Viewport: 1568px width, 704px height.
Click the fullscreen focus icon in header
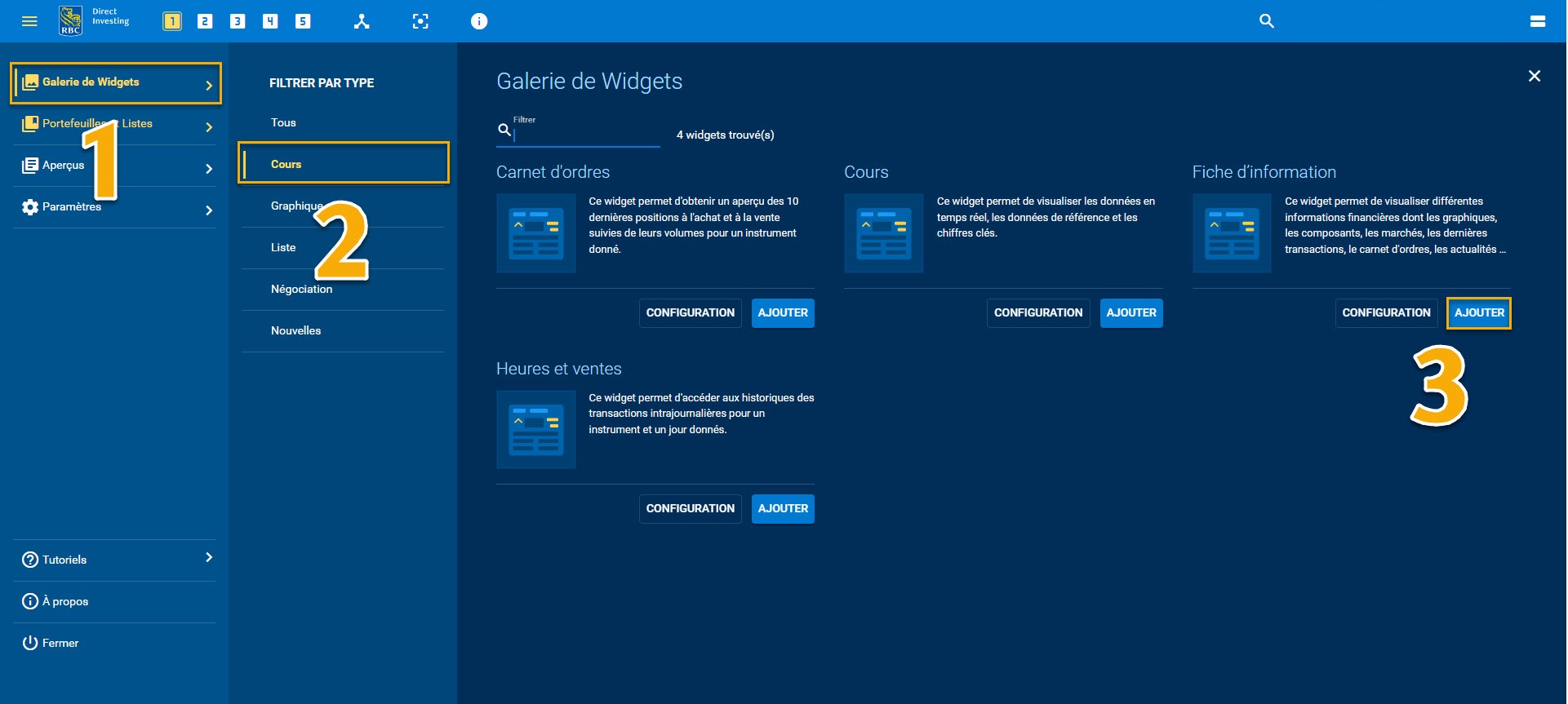[x=420, y=21]
